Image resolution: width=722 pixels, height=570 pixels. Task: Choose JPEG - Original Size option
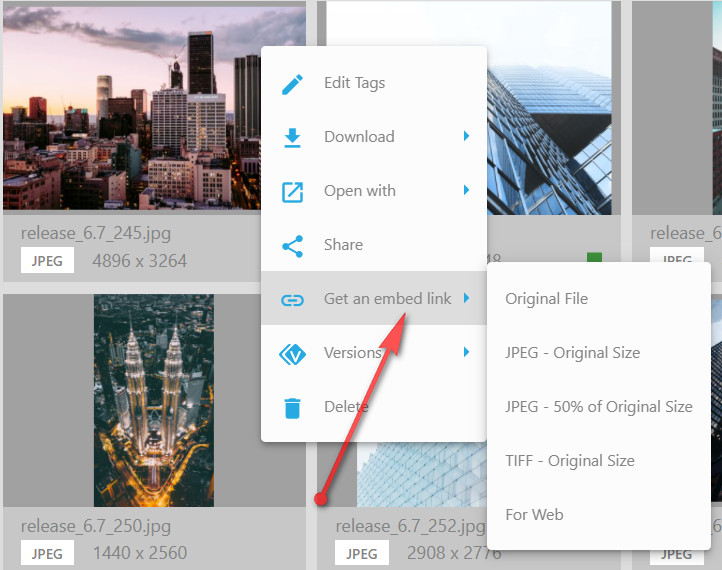point(572,353)
